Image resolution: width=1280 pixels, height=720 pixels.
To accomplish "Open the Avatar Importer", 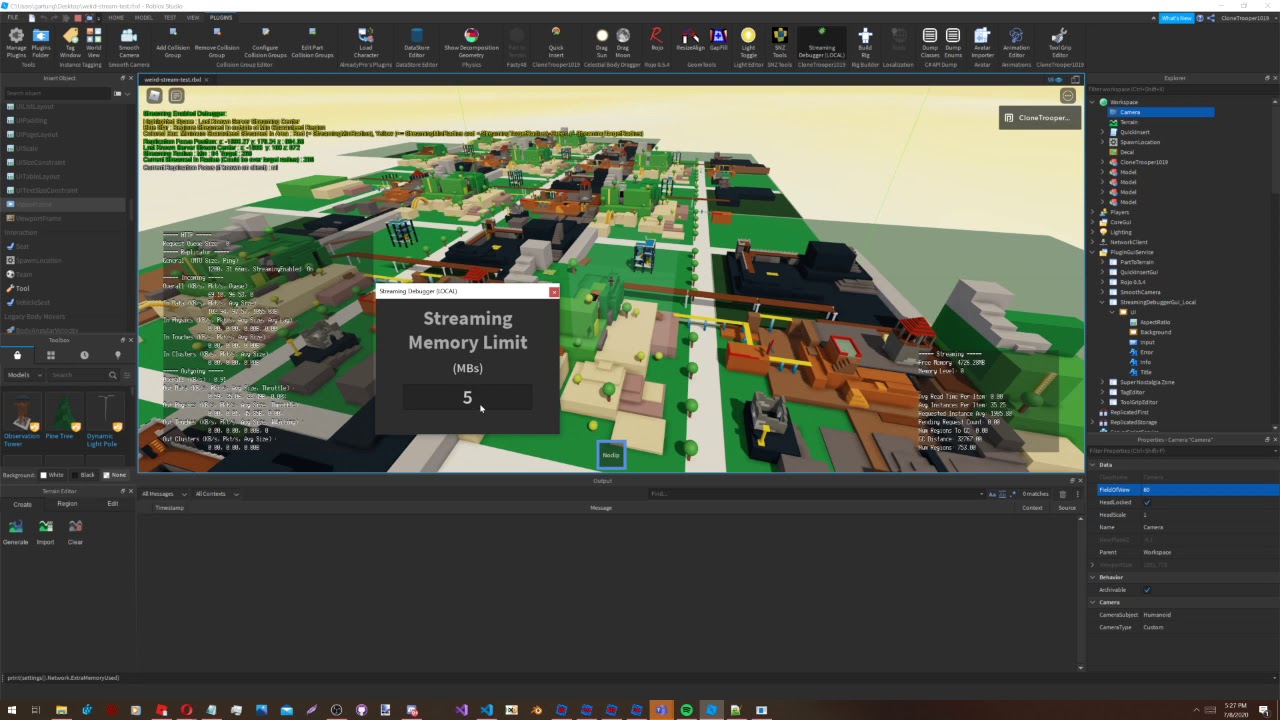I will click(982, 42).
